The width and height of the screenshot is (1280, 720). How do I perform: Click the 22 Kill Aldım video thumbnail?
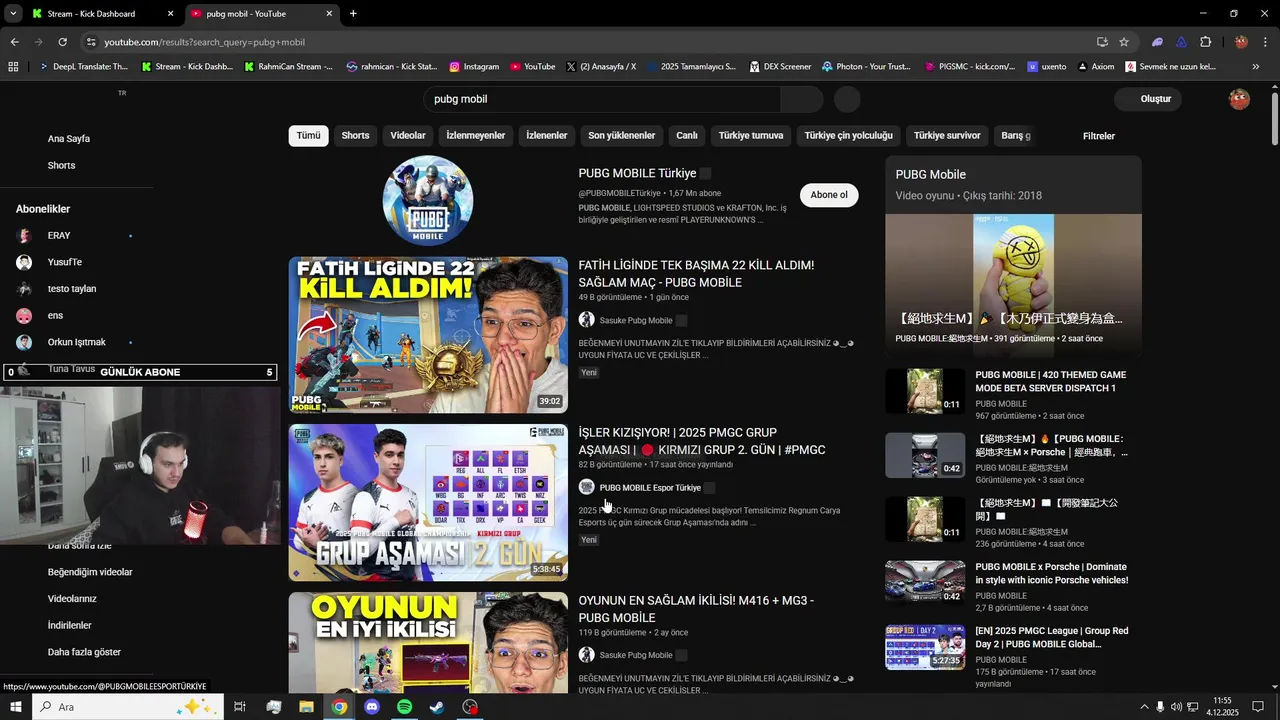point(428,335)
